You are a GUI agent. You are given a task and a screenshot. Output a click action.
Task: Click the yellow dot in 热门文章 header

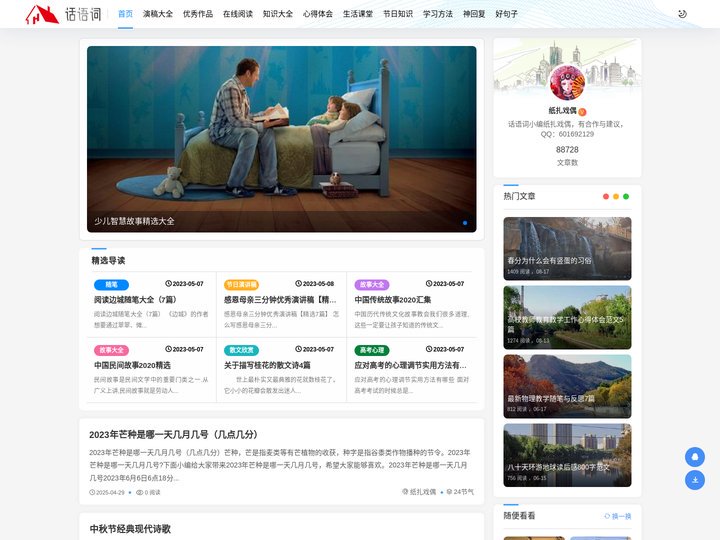616,197
